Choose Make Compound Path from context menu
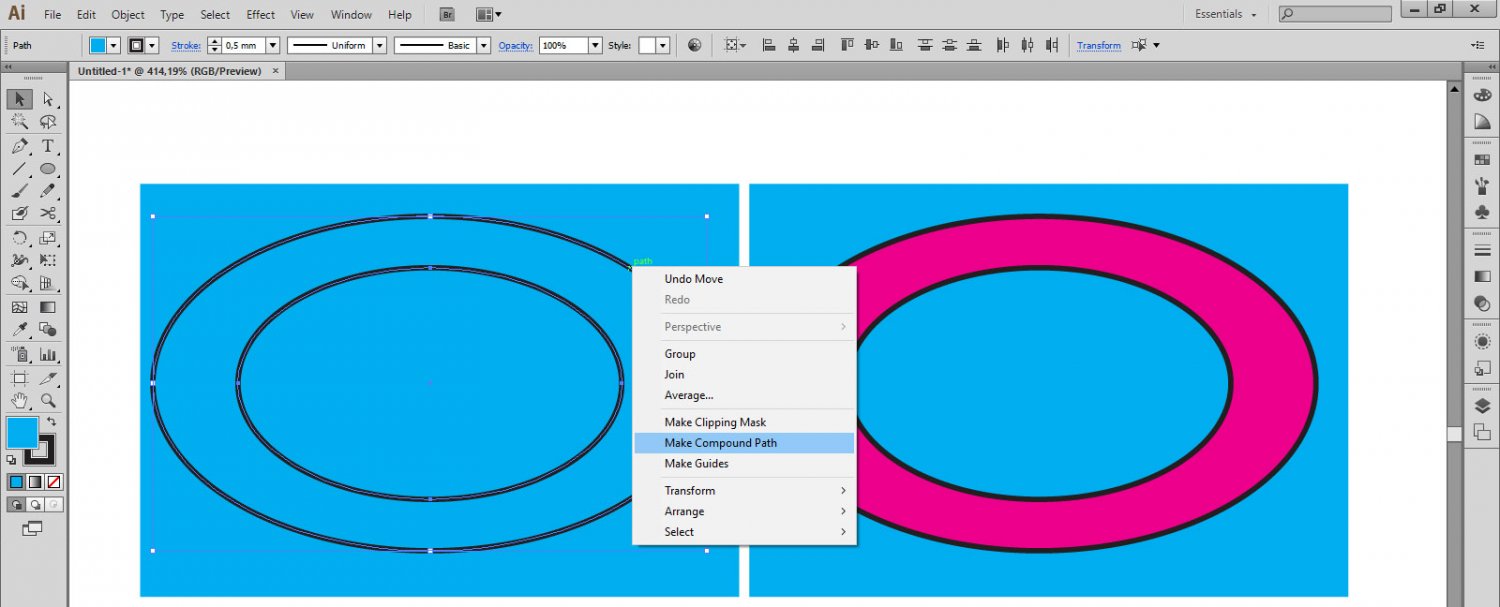 [x=744, y=442]
